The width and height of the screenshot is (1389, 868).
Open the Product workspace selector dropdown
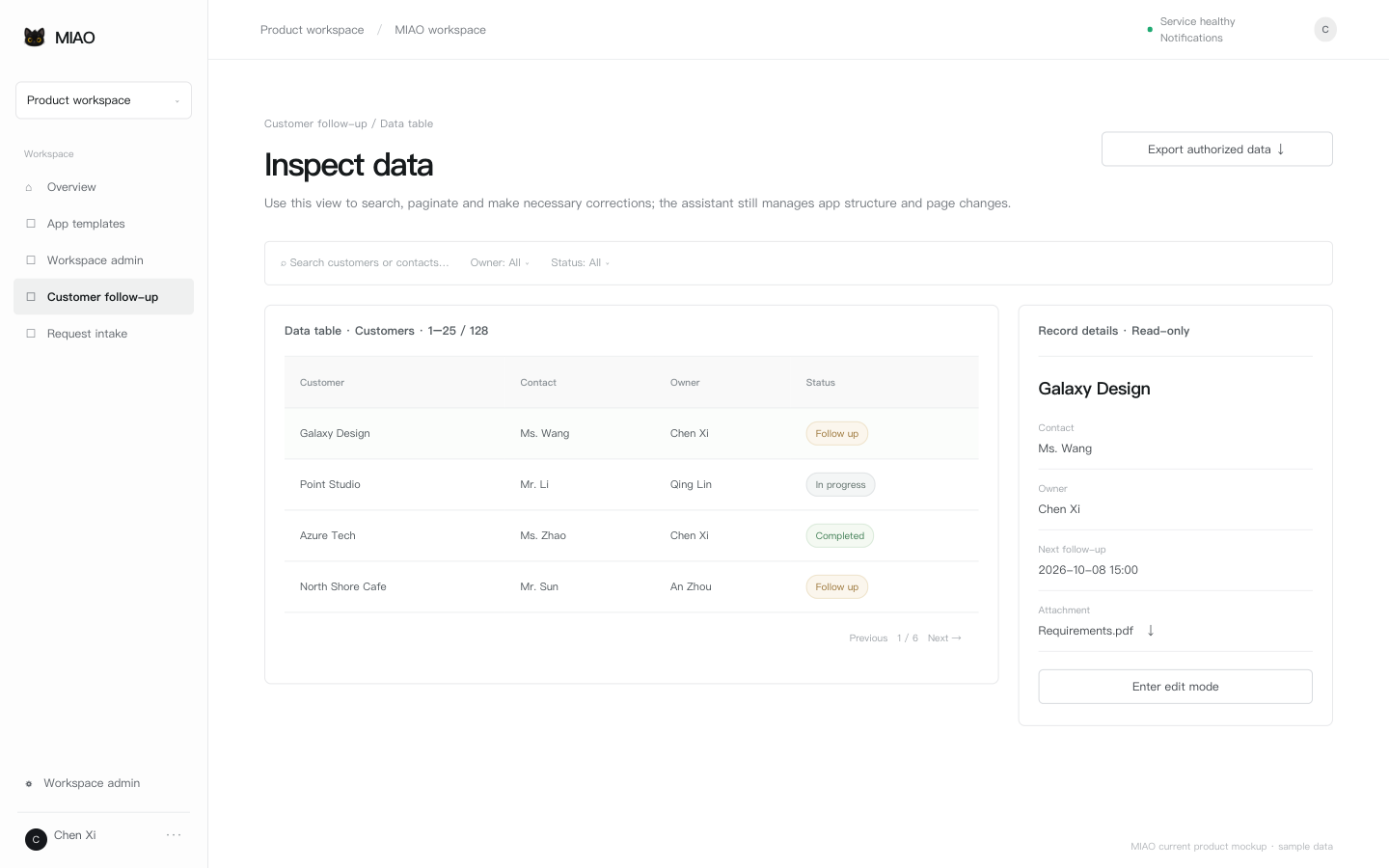click(103, 100)
